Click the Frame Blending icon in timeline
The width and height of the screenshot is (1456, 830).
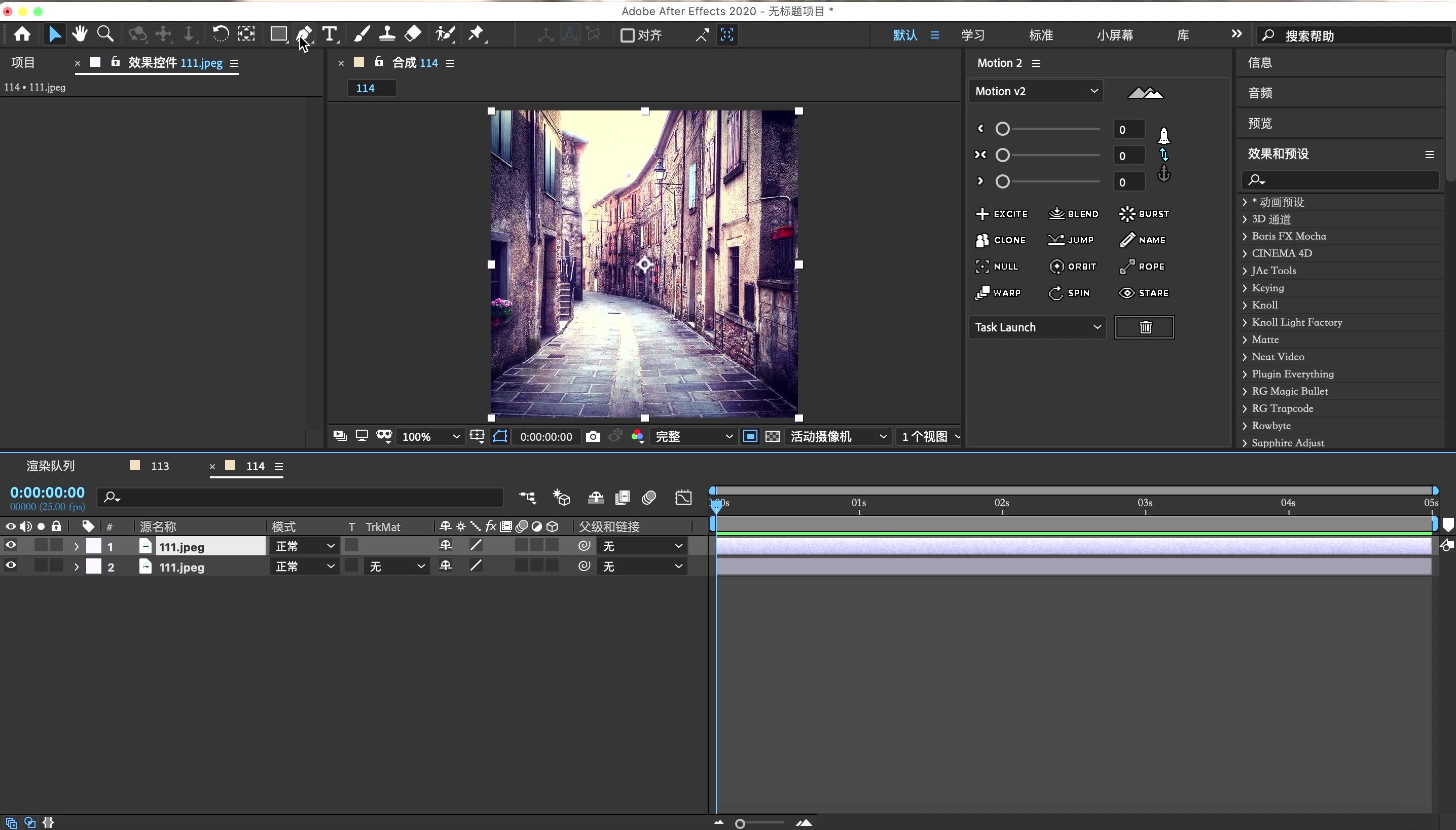[x=622, y=498]
